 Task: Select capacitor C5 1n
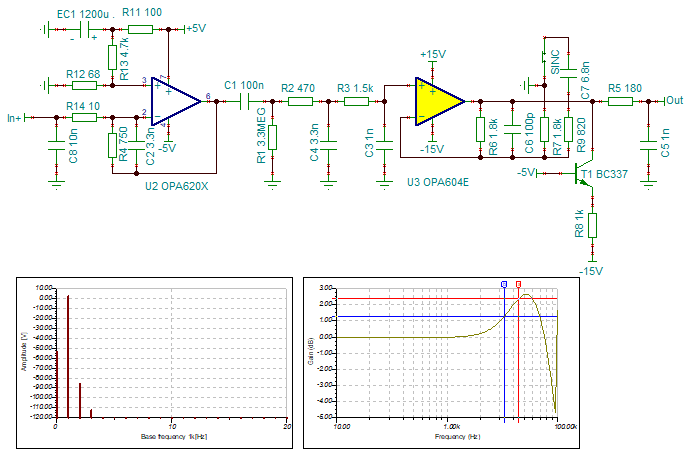pyautogui.click(x=648, y=145)
